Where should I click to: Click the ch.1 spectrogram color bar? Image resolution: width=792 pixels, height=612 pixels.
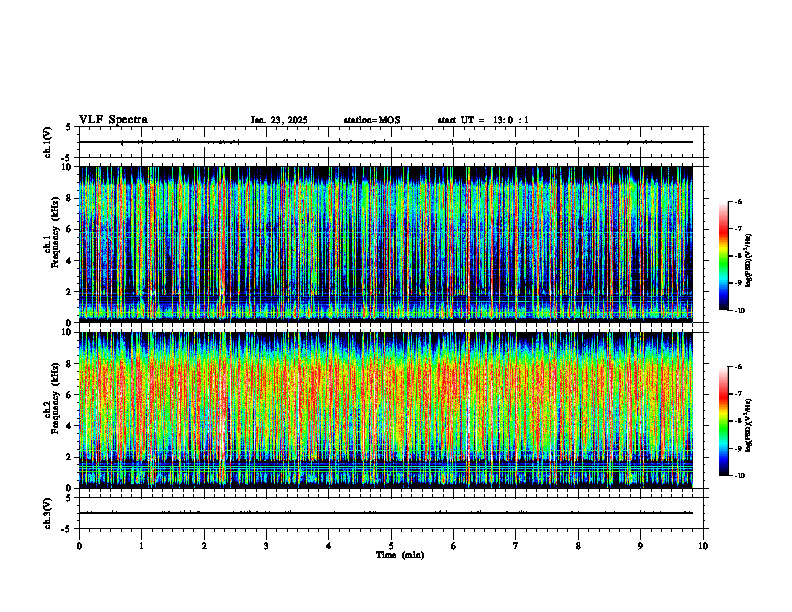point(724,256)
